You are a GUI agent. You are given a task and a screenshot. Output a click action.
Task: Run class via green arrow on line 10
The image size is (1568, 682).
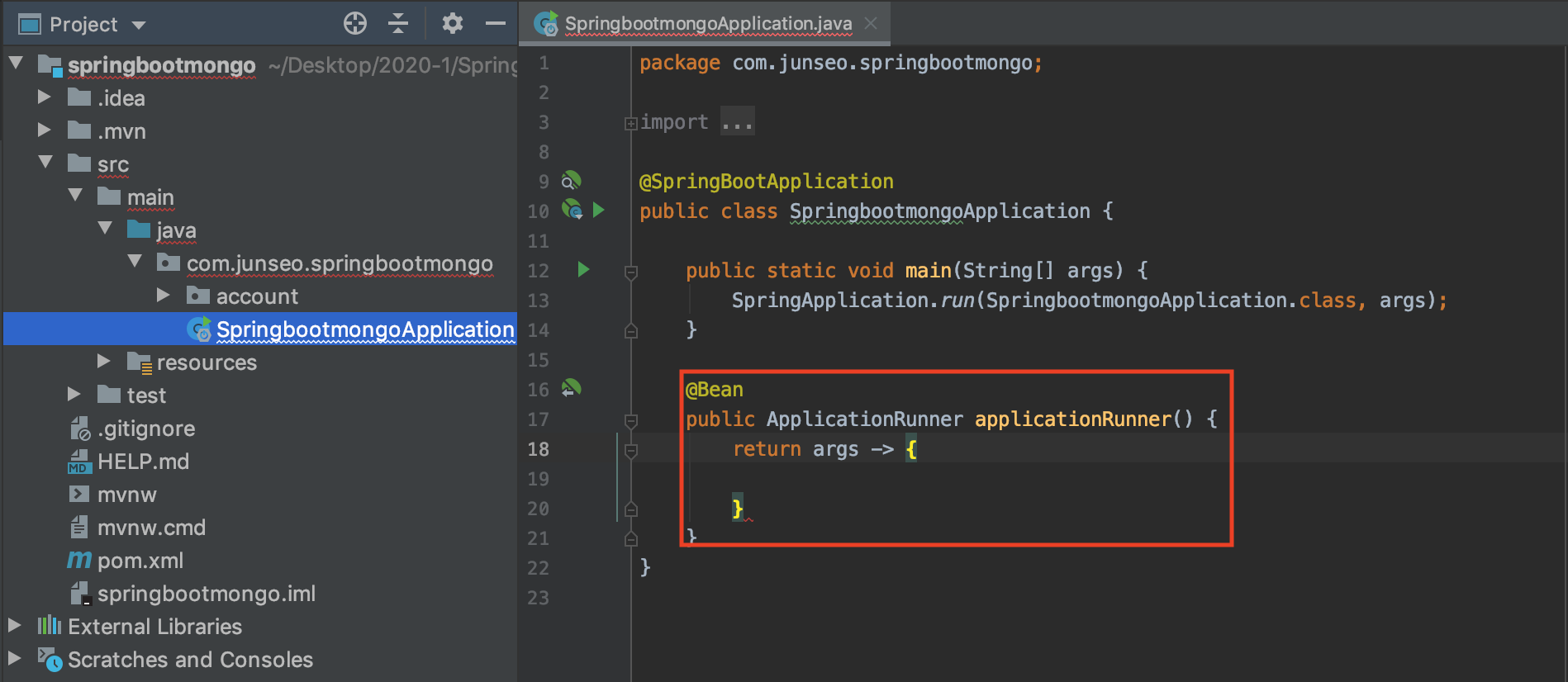[599, 210]
